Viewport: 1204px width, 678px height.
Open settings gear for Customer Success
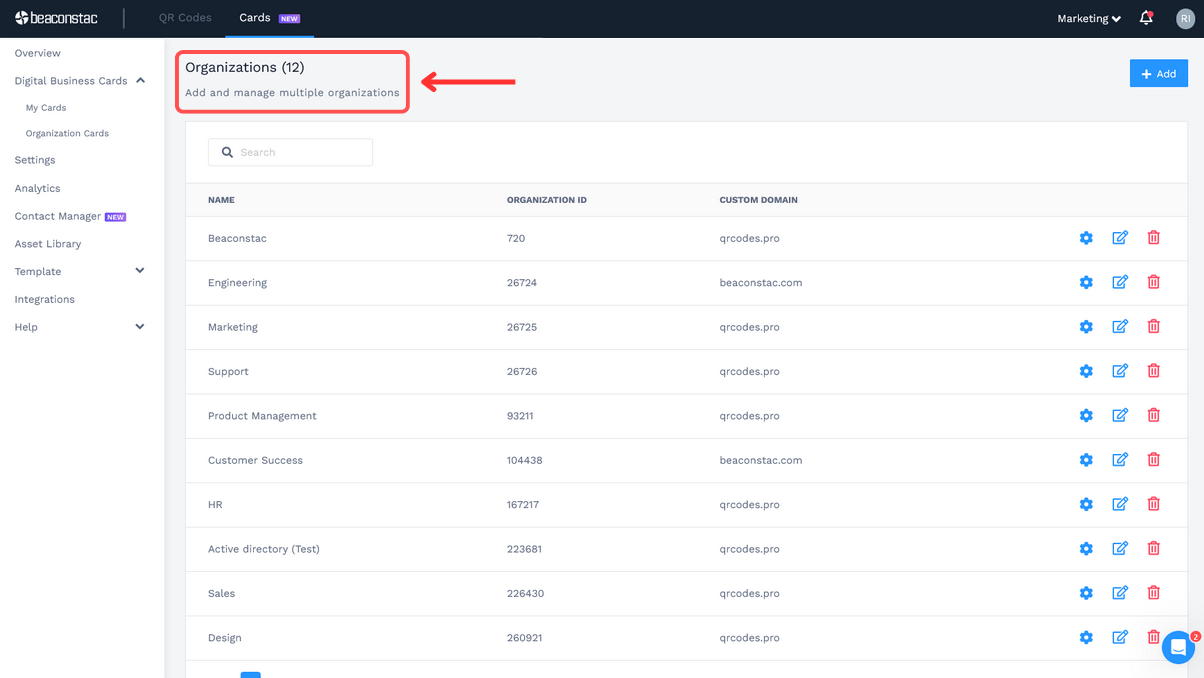coord(1086,460)
